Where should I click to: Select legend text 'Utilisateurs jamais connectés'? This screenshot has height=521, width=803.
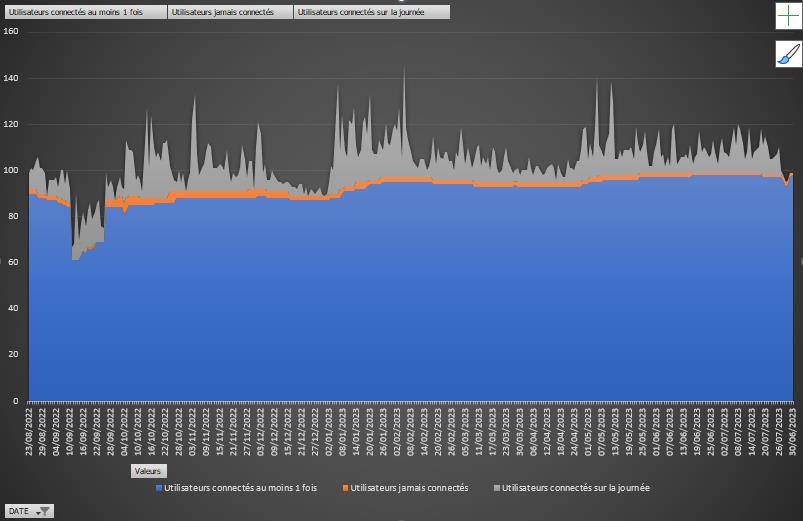[409, 488]
